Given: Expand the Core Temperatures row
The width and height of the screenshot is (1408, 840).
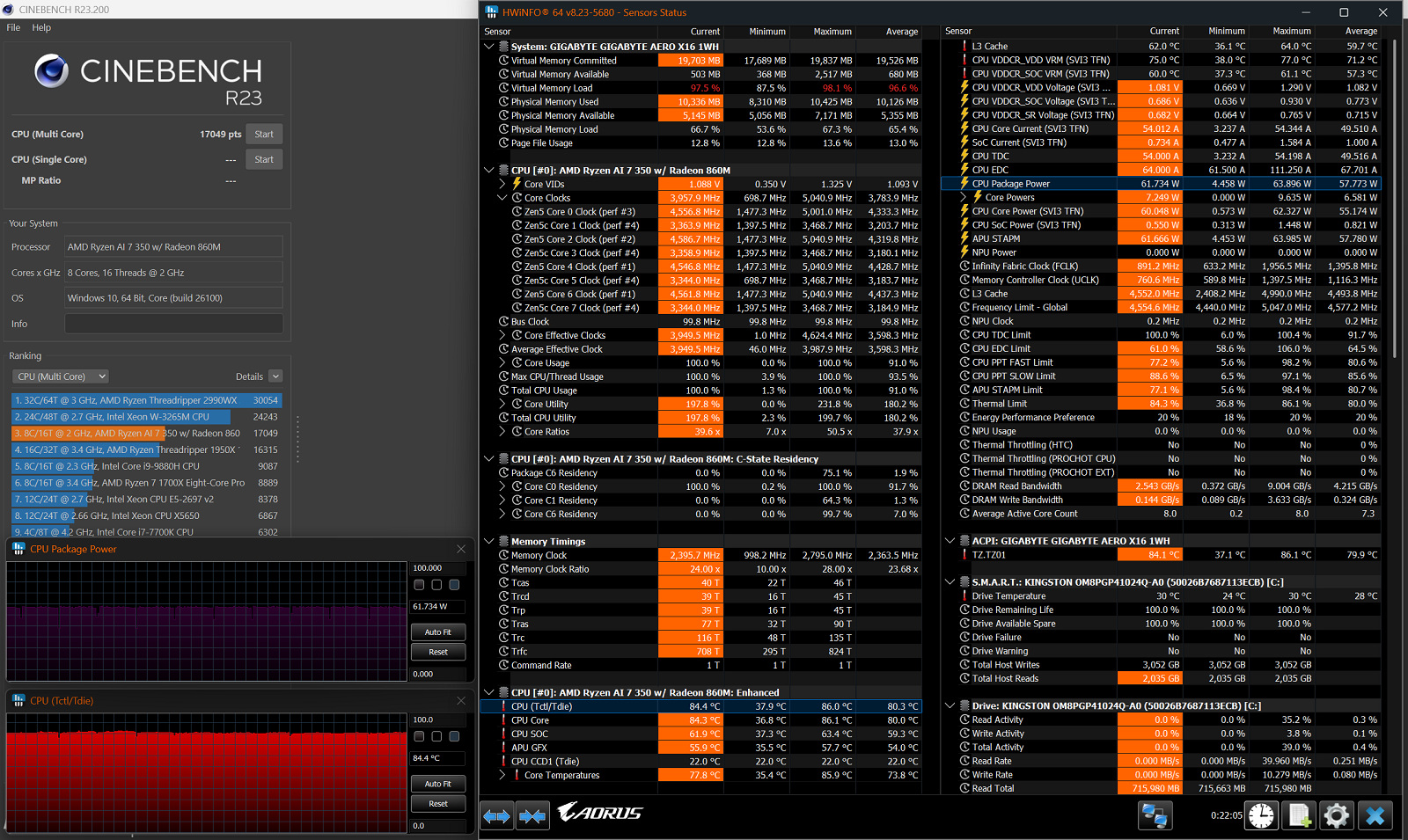Looking at the screenshot, I should [502, 776].
